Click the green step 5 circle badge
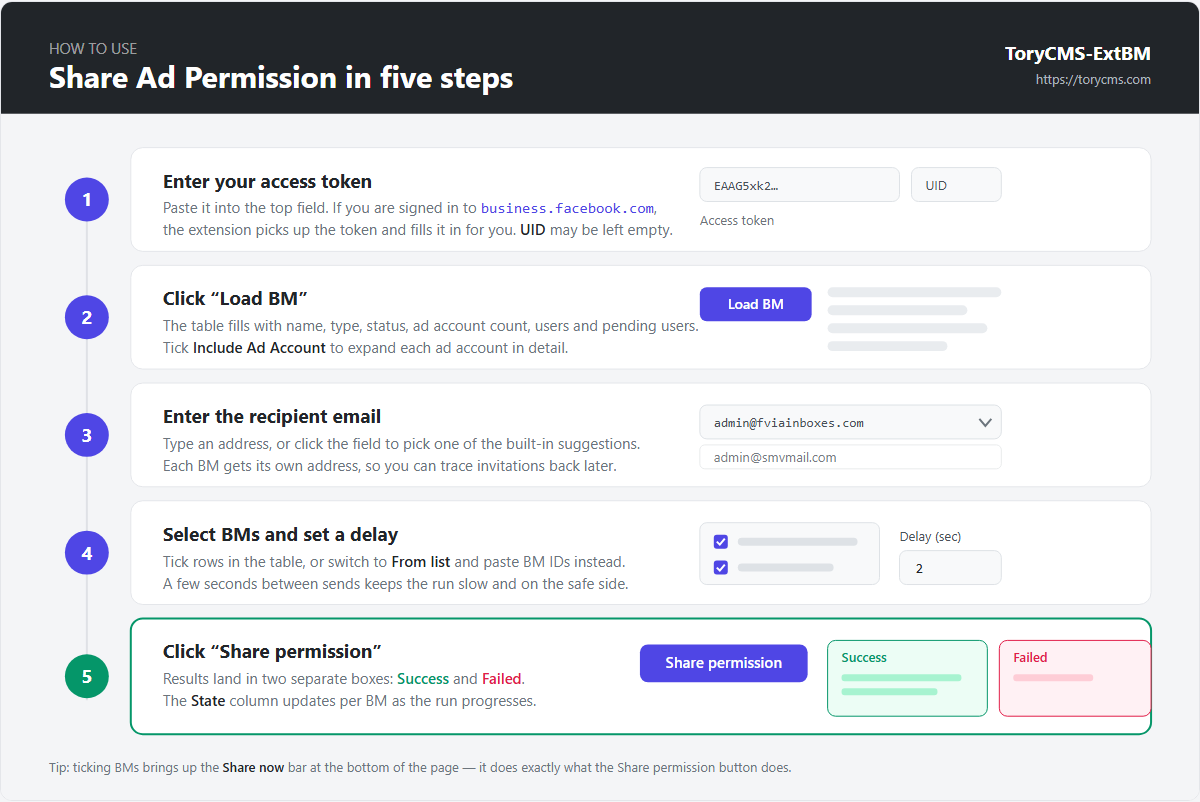1200x802 pixels. pos(87,676)
